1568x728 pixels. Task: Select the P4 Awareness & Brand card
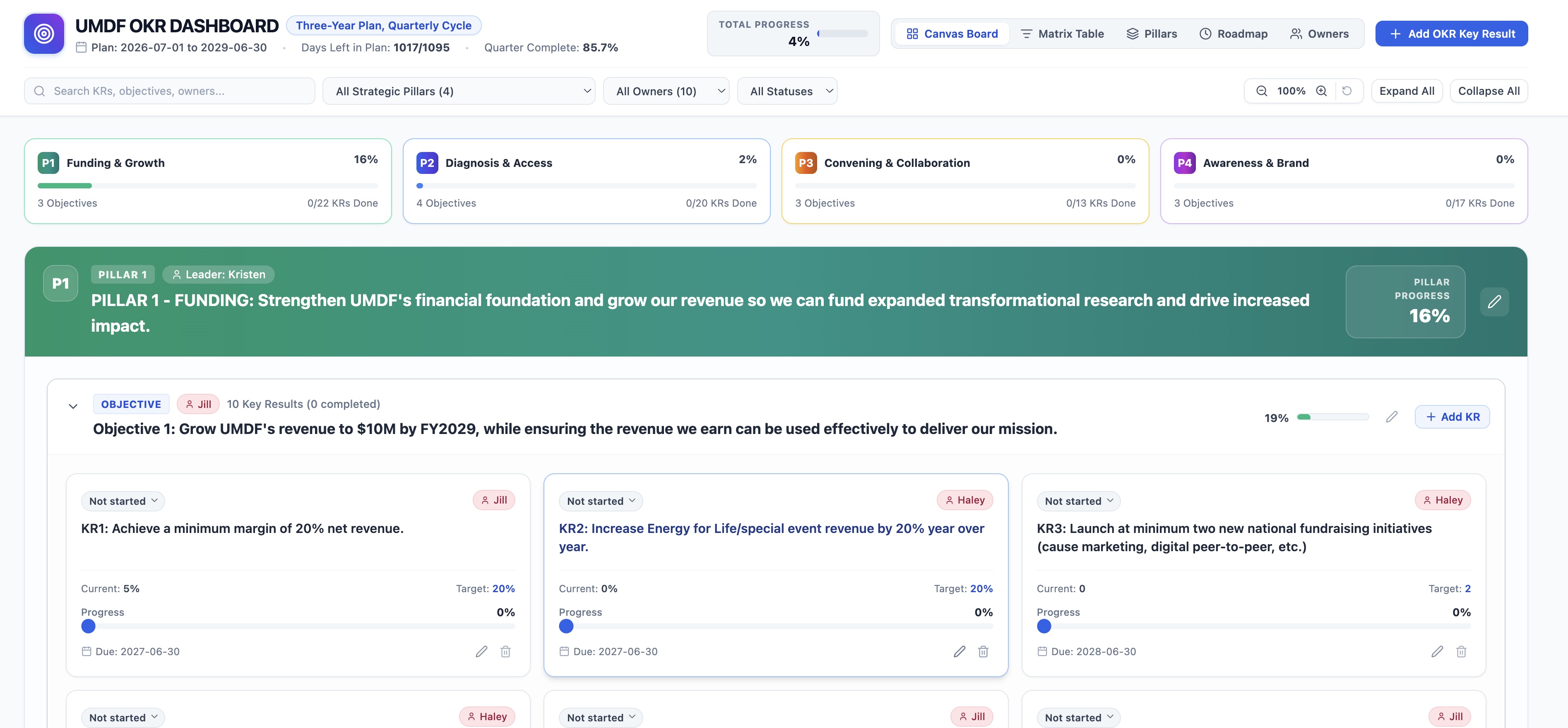pos(1343,181)
